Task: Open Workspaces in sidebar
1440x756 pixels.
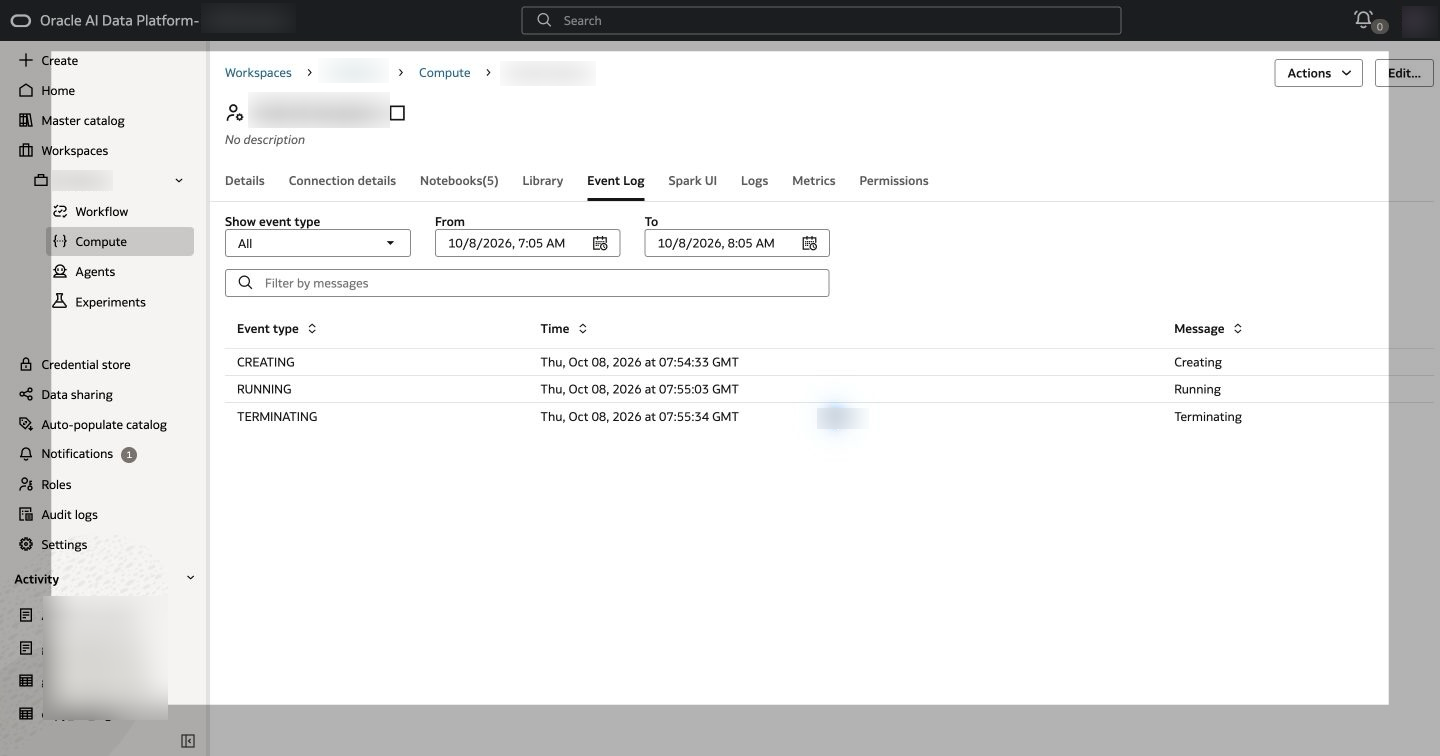Action: 75,150
